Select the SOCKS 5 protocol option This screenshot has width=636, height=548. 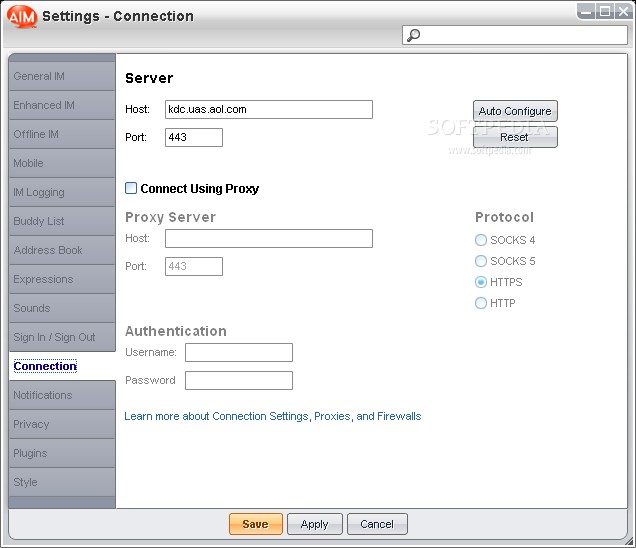click(481, 261)
